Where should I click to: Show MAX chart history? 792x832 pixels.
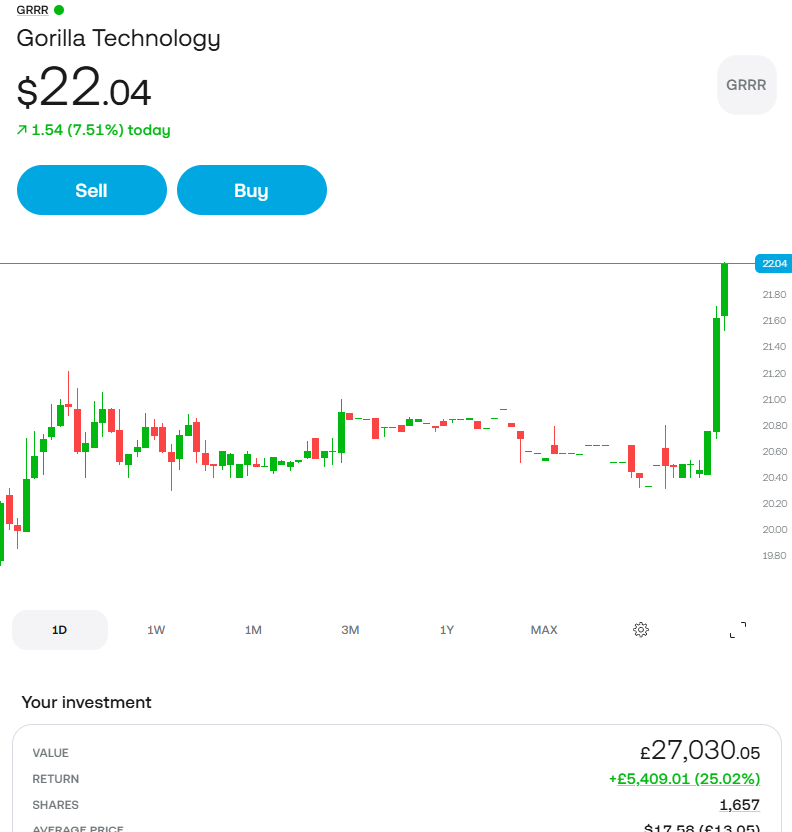tap(544, 630)
